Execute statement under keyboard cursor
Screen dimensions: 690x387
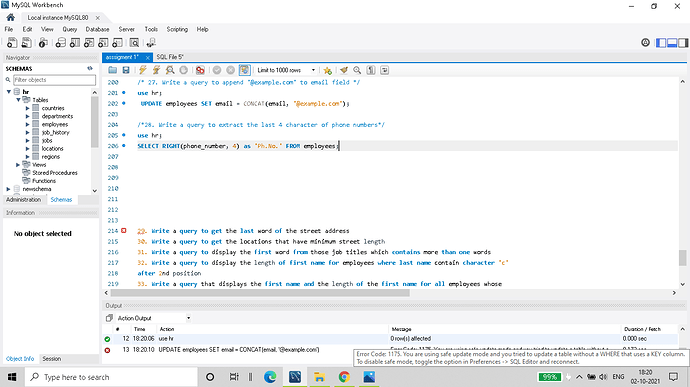[x=156, y=70]
